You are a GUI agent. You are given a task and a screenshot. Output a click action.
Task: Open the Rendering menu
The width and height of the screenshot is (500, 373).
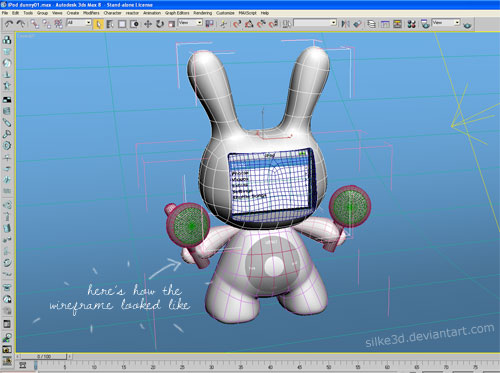pyautogui.click(x=202, y=13)
